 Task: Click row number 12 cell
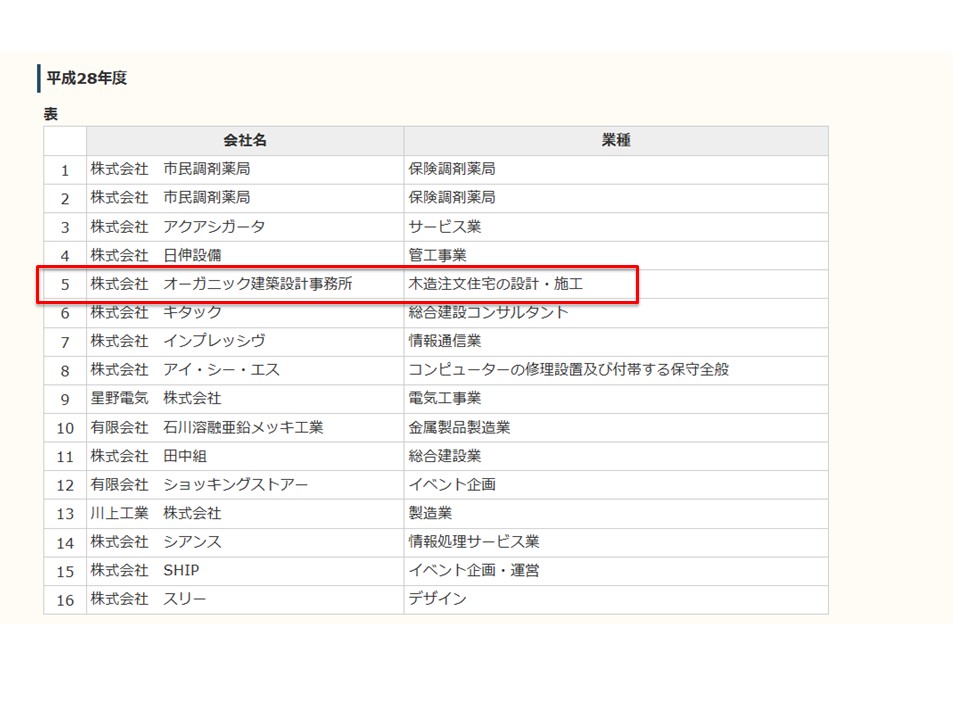(65, 486)
